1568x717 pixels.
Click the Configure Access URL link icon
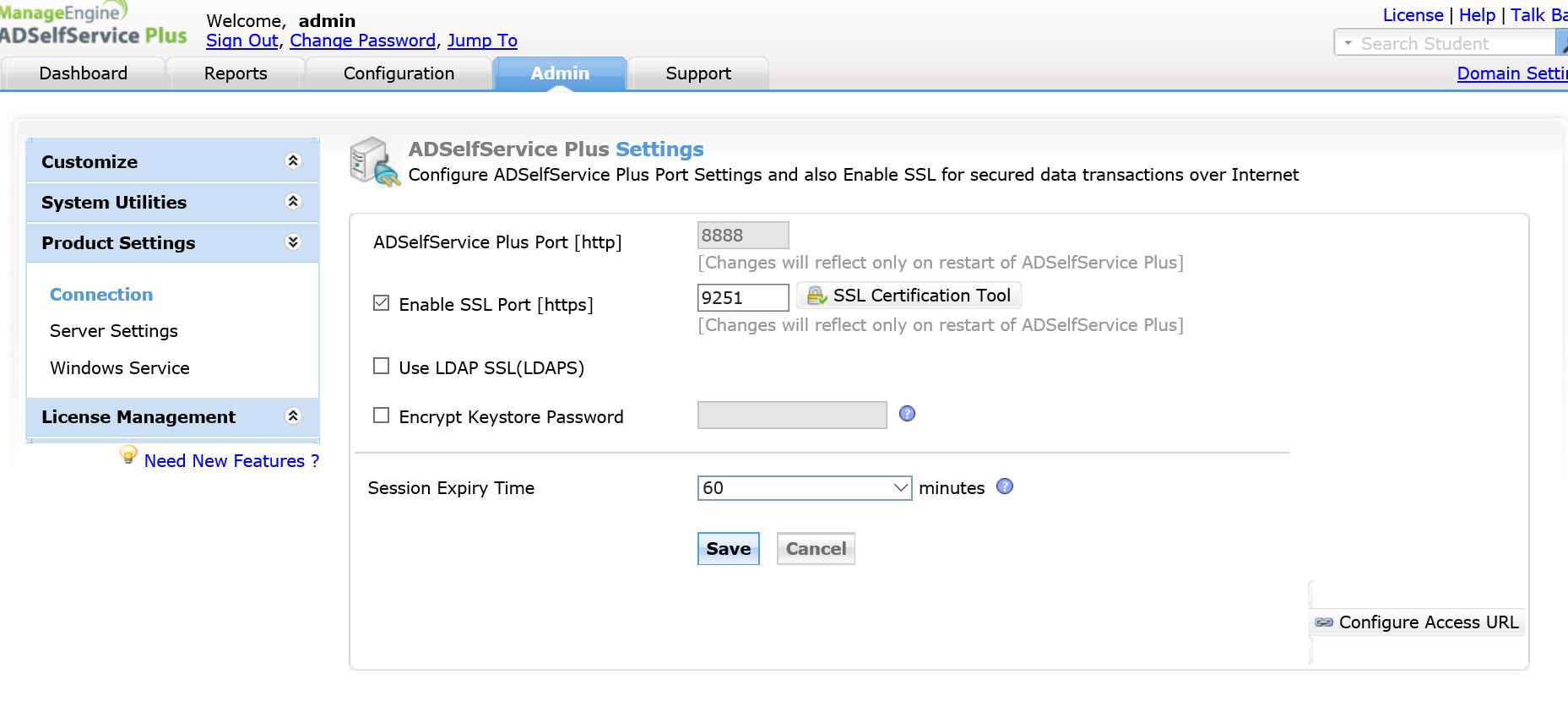[x=1324, y=622]
